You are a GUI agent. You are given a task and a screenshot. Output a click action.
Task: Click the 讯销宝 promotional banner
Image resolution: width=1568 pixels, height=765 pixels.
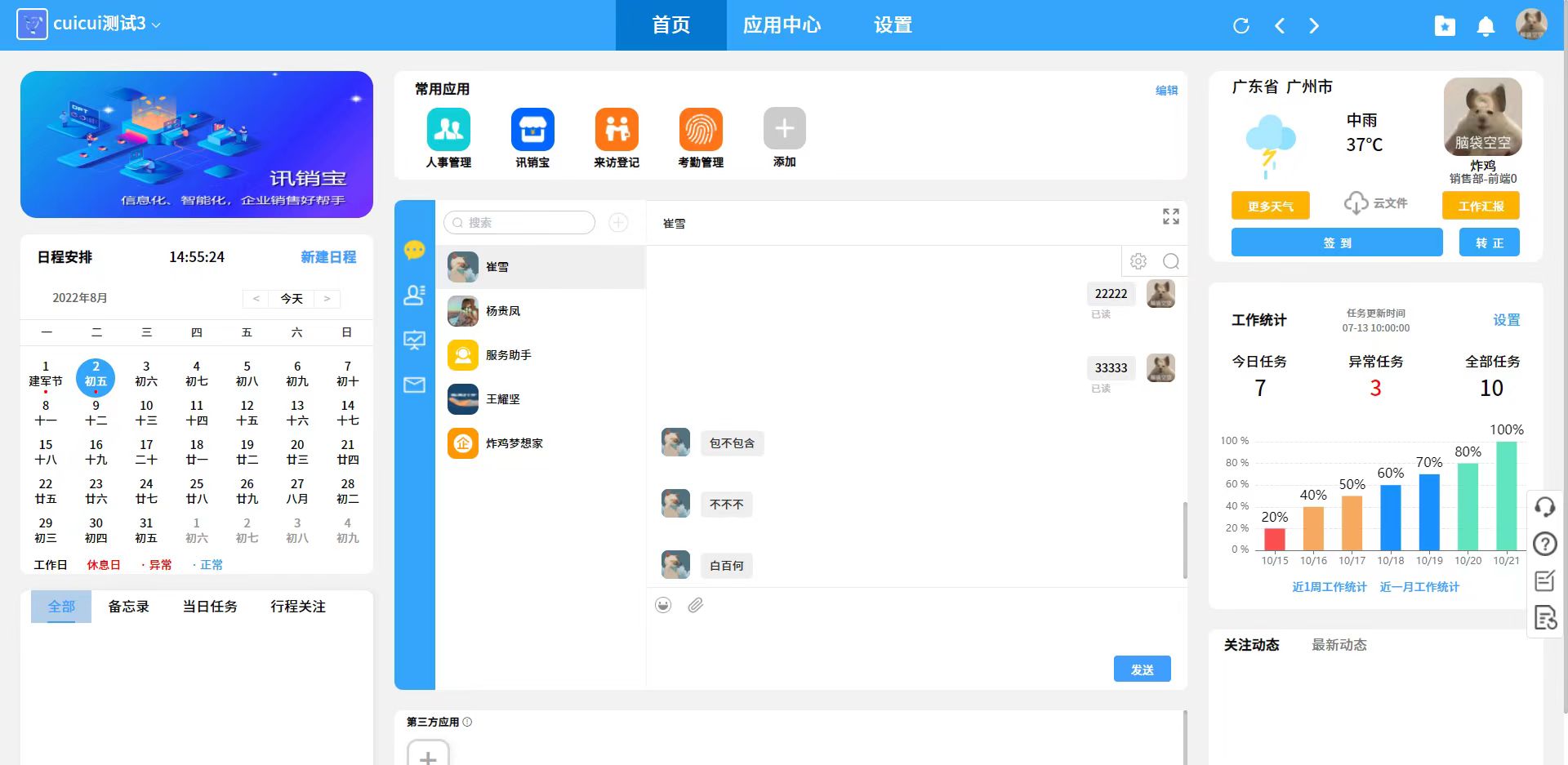(x=197, y=145)
